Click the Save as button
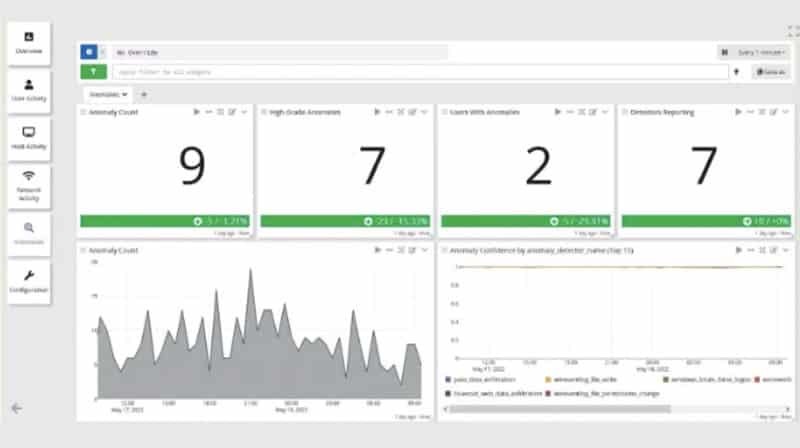The image size is (800, 448). 771,72
